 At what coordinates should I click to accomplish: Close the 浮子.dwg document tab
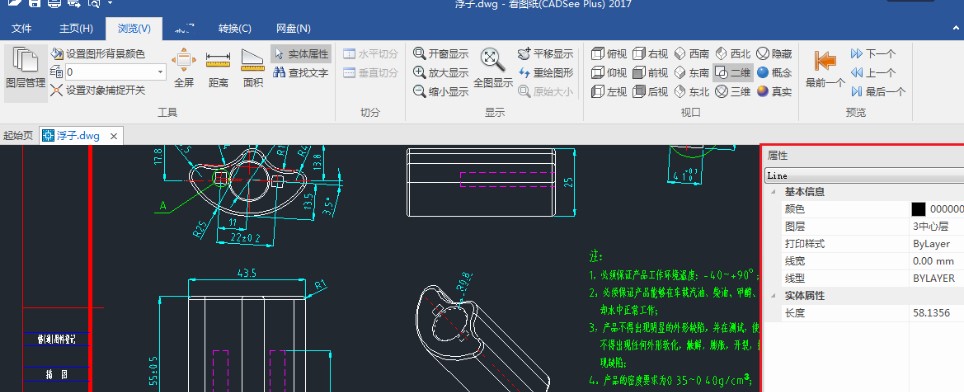[x=114, y=136]
